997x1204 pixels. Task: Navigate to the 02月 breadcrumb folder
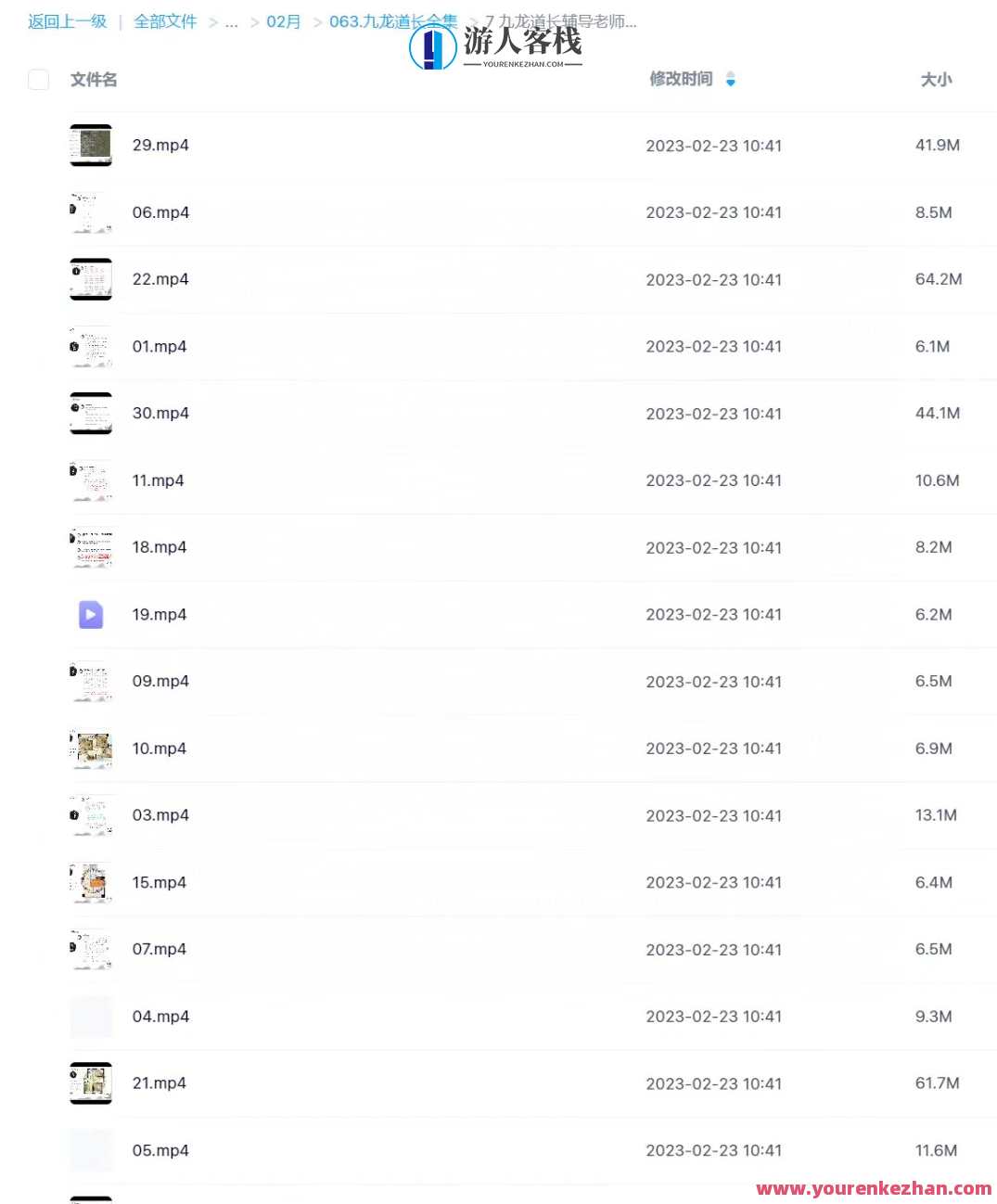coord(284,21)
